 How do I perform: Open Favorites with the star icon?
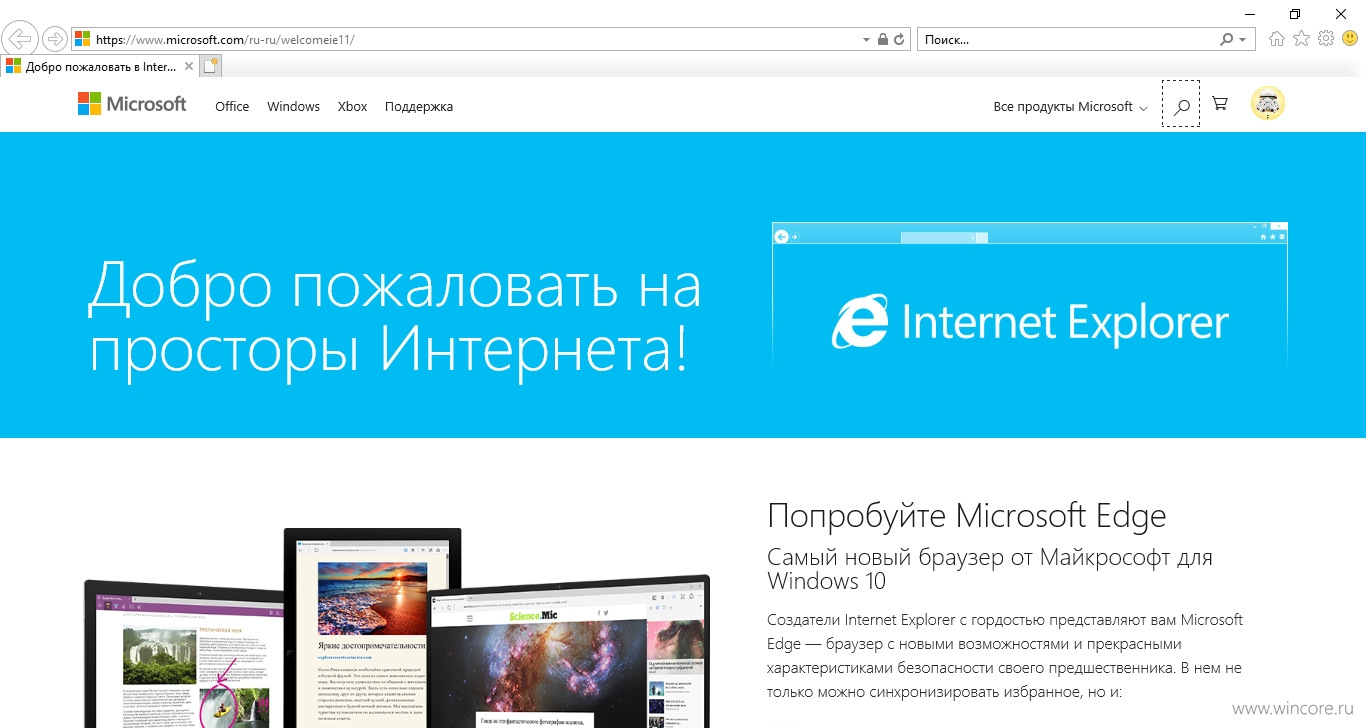pos(1301,39)
